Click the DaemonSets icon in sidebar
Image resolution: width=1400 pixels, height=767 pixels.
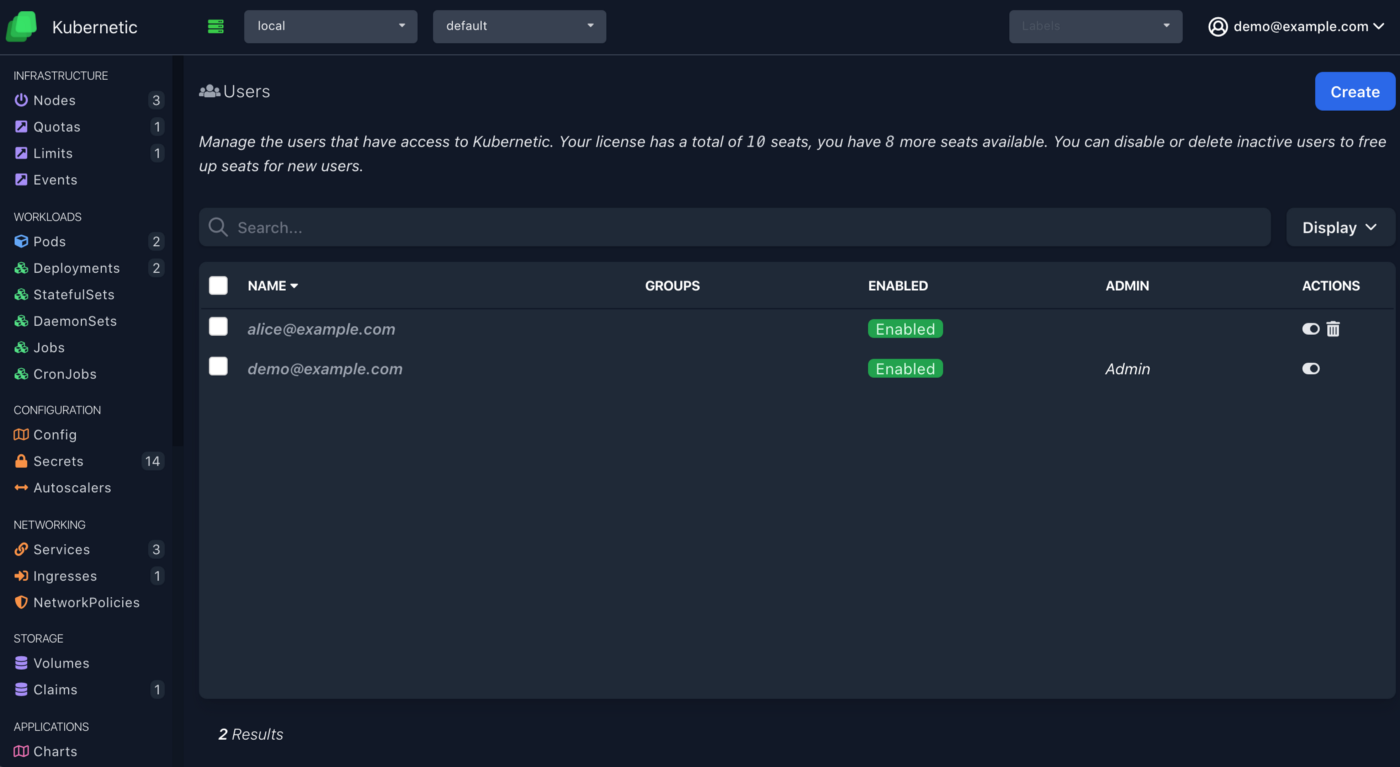(x=21, y=321)
